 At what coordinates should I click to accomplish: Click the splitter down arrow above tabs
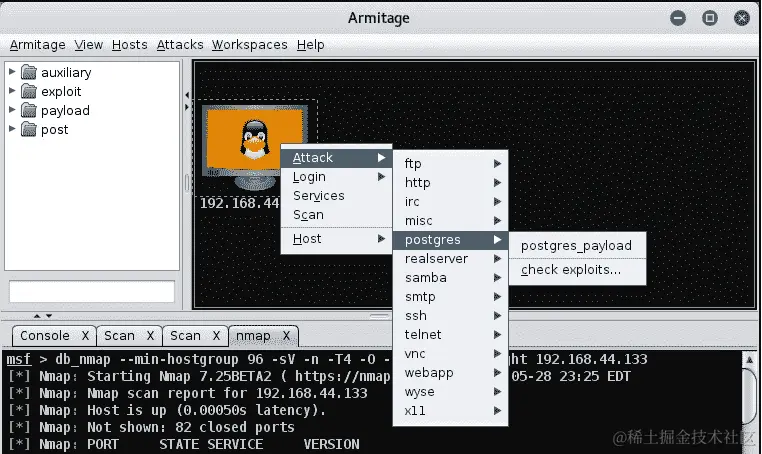(x=49, y=315)
